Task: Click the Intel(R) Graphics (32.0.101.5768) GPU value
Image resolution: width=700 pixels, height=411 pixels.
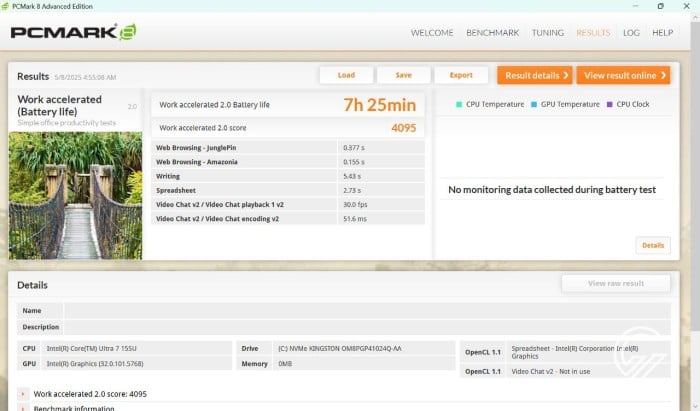Action: (95, 364)
